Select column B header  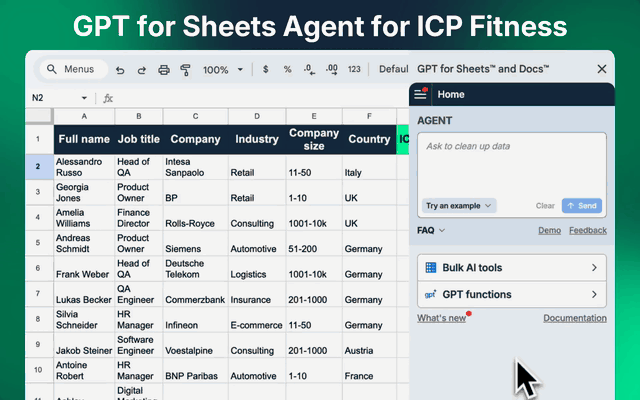tap(139, 116)
